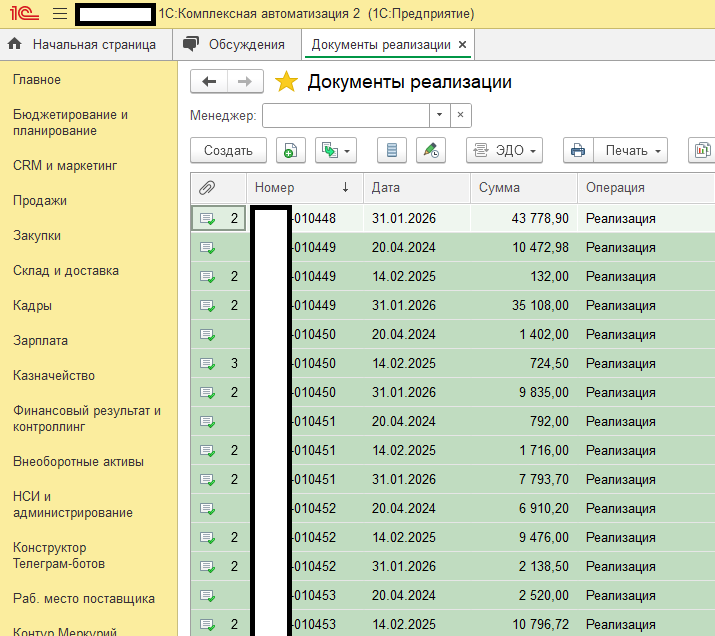This screenshot has width=715, height=636.
Task: Click attachment count 3 in the 724,50 row
Action: click(234, 363)
